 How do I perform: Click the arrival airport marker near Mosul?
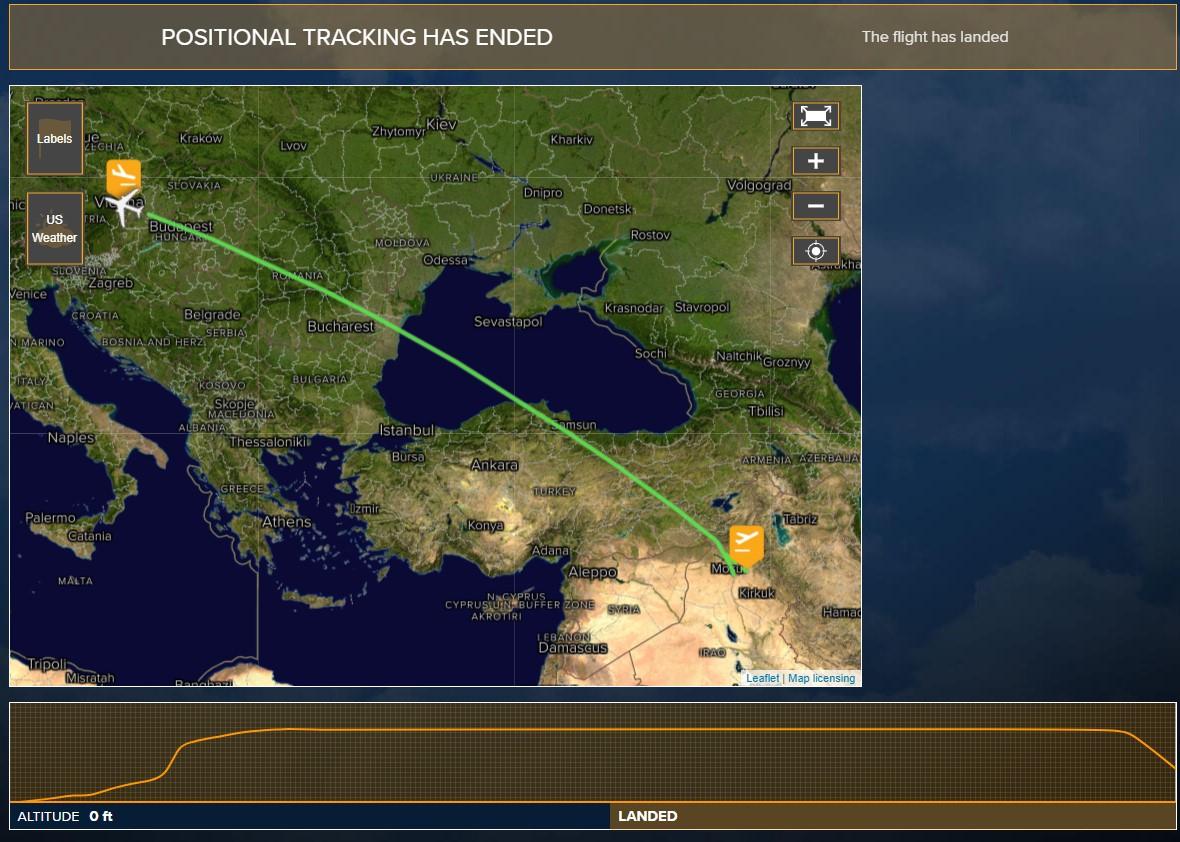click(x=746, y=543)
